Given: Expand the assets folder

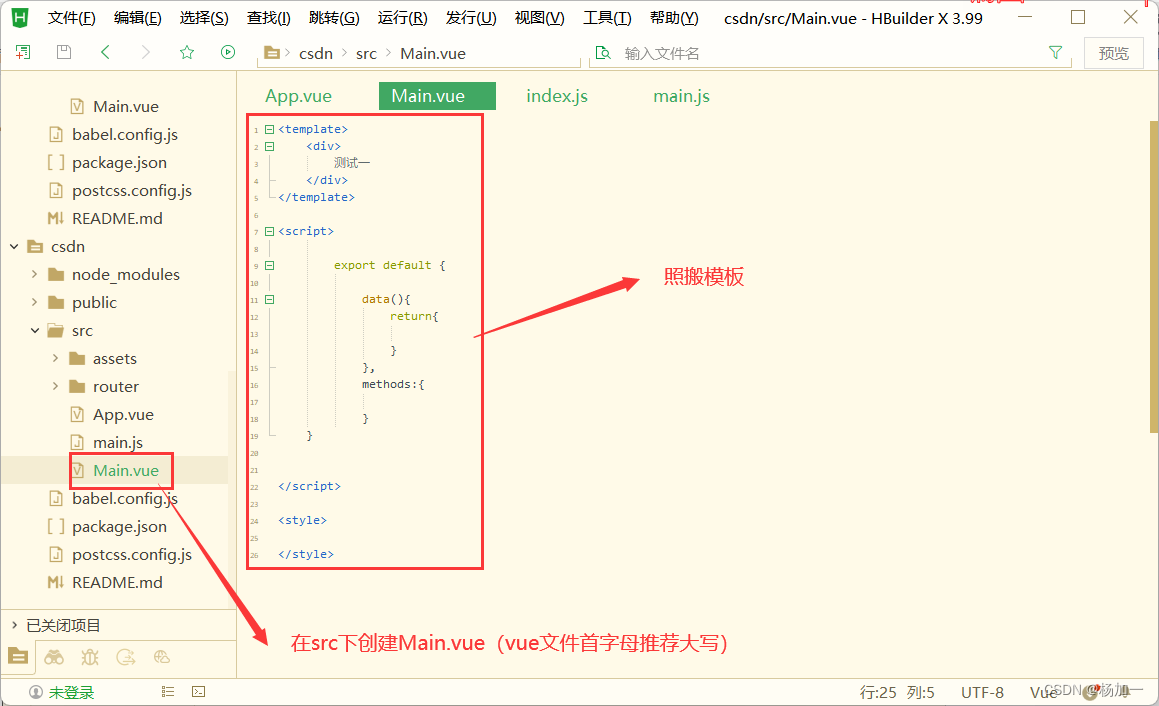Looking at the screenshot, I should (x=55, y=359).
